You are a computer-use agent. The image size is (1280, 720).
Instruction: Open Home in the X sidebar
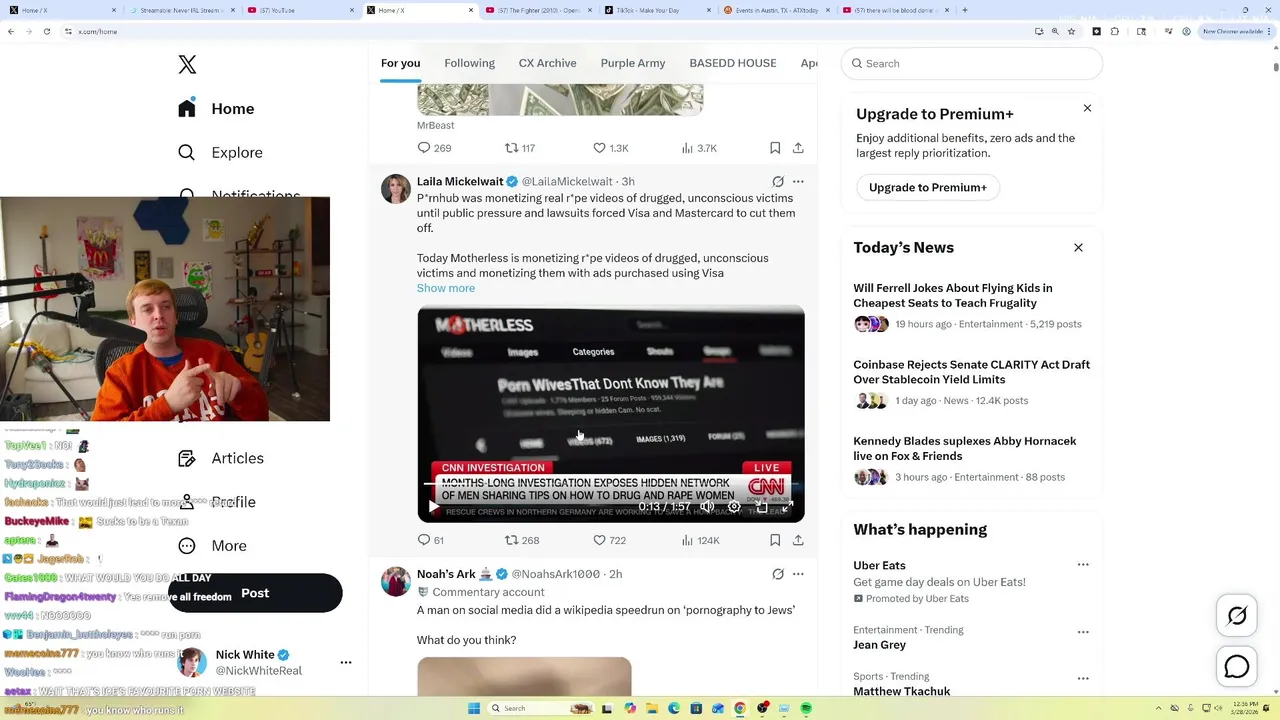pyautogui.click(x=217, y=108)
